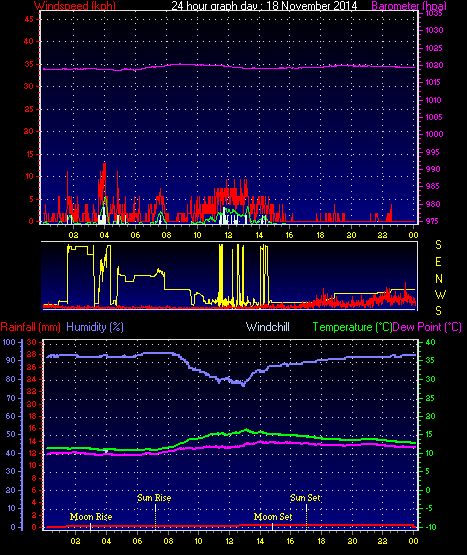Click the '1025' barometer scale value
The height and width of the screenshot is (555, 467).
[434, 48]
